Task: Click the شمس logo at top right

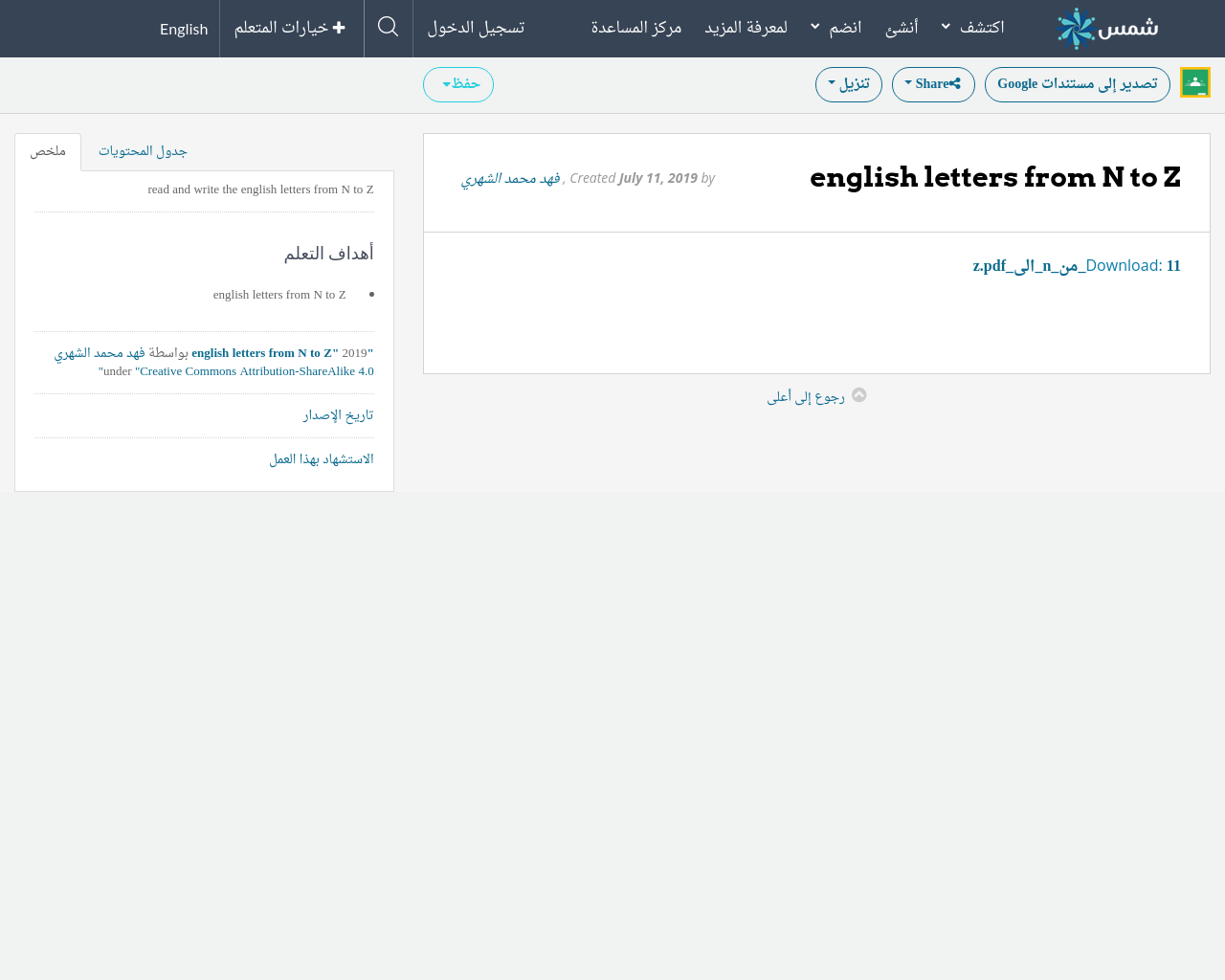Action: pyautogui.click(x=1105, y=28)
